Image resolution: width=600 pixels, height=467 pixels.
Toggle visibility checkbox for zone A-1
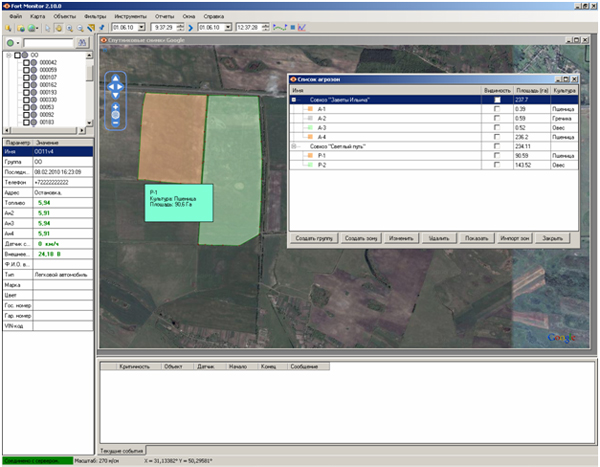click(496, 109)
